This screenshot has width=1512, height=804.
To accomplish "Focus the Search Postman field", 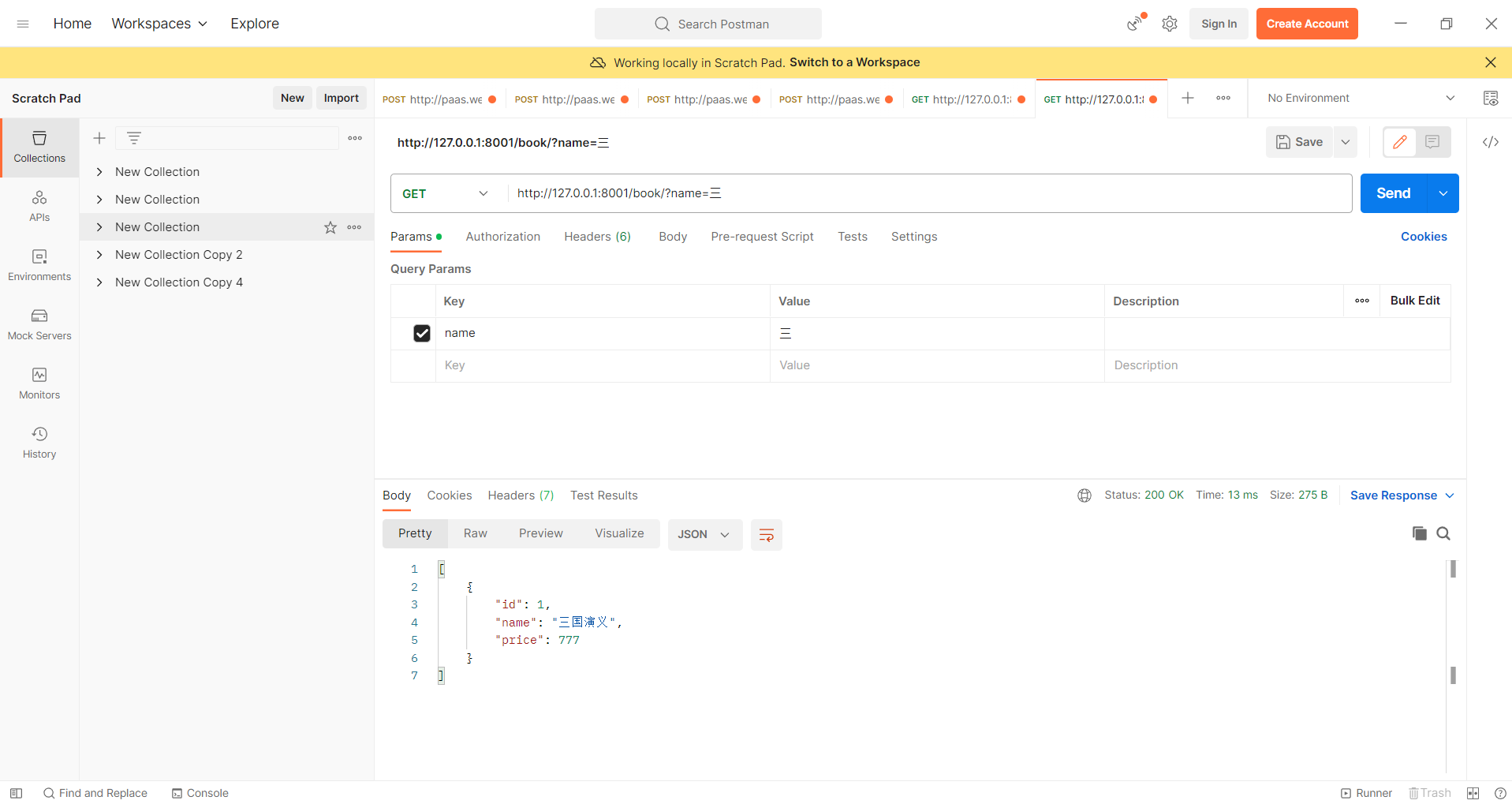I will [707, 24].
